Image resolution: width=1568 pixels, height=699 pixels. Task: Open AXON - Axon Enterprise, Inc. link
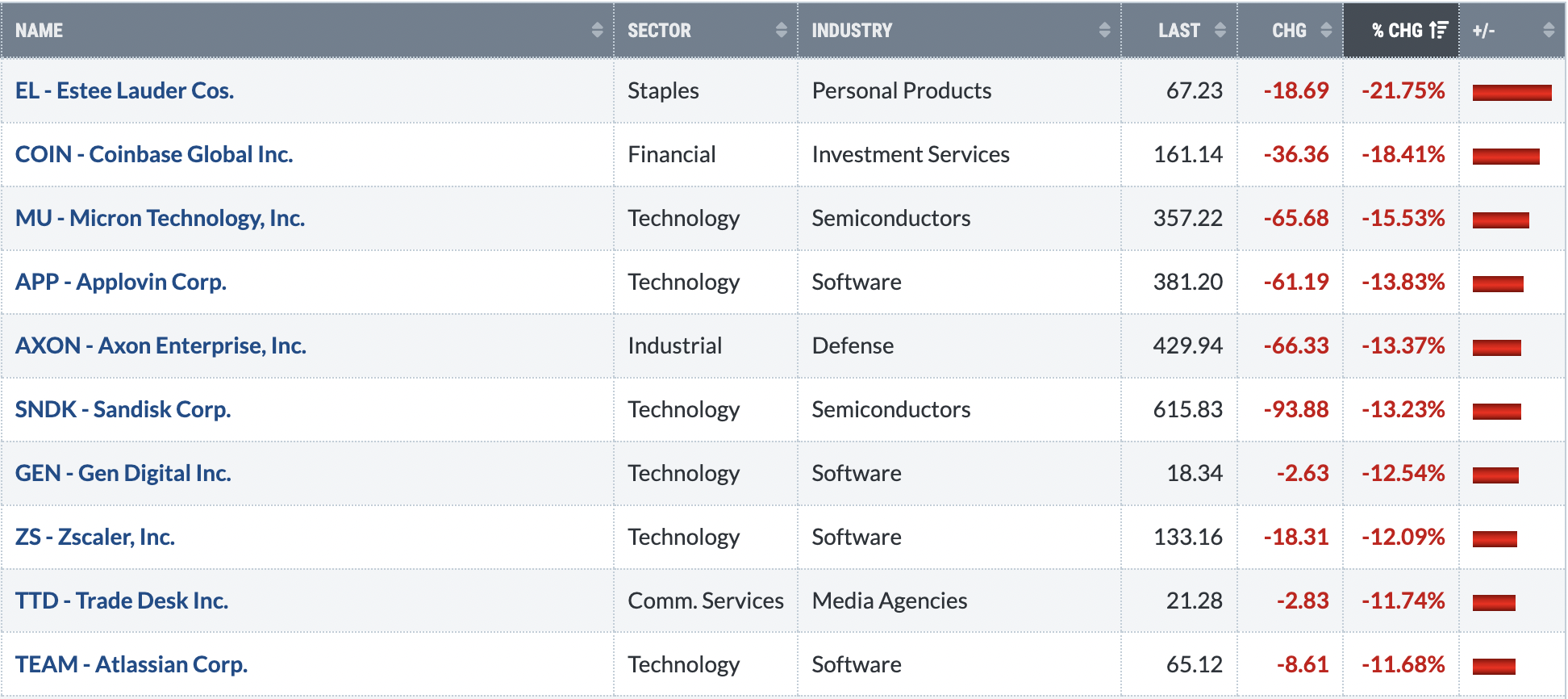[x=161, y=345]
